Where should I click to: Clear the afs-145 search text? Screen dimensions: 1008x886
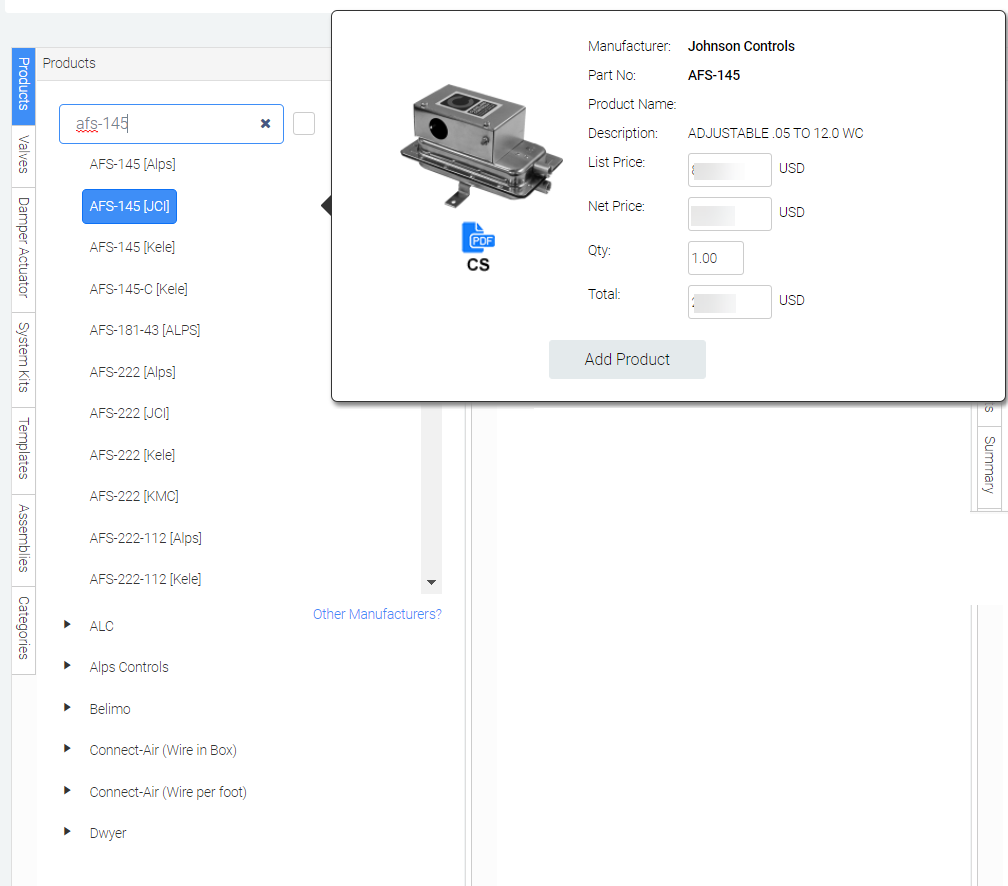pyautogui.click(x=266, y=123)
